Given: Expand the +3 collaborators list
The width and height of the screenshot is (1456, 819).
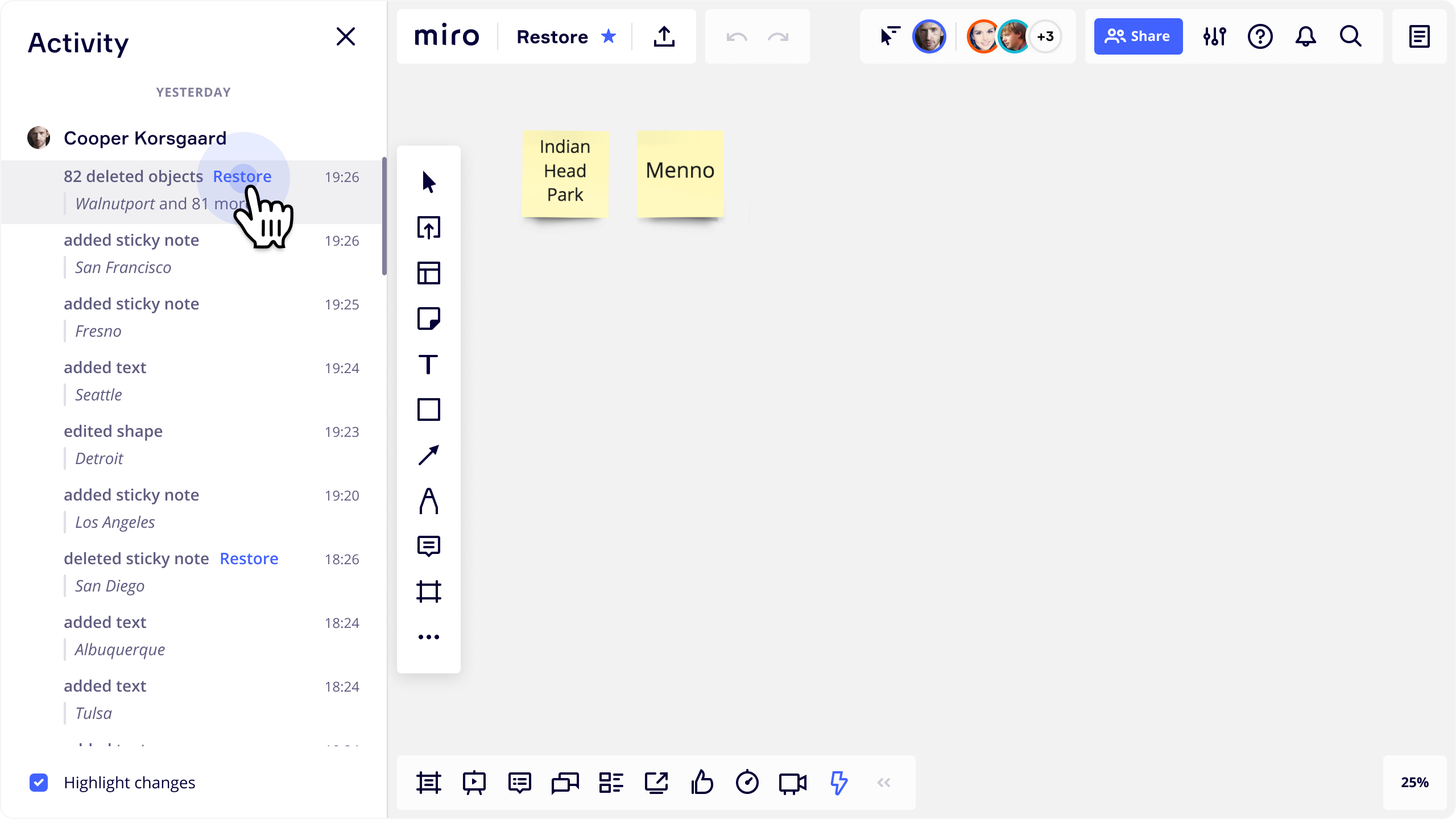Looking at the screenshot, I should click(1045, 36).
